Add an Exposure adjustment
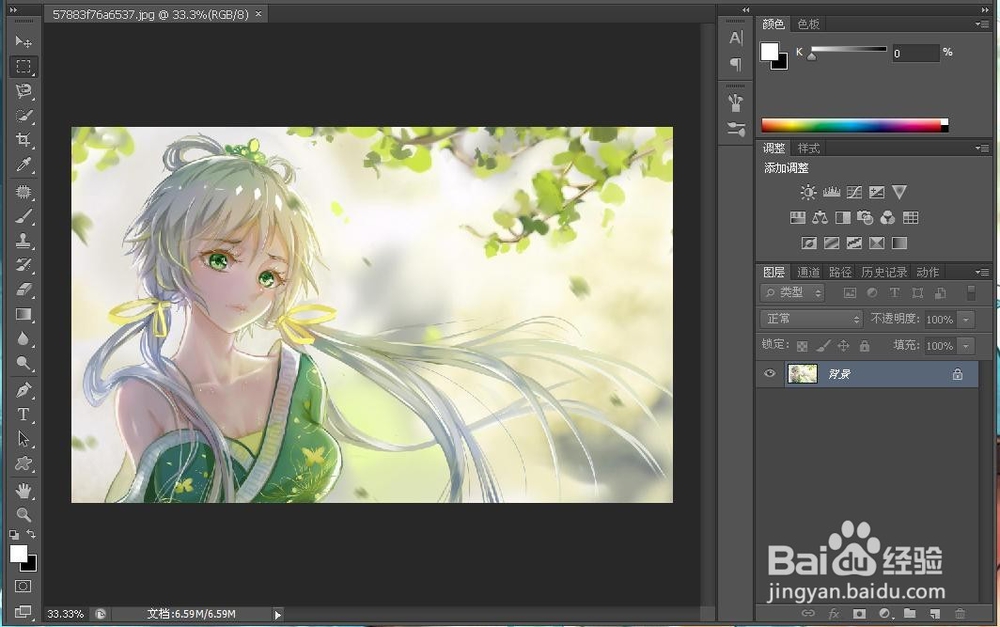The image size is (1000, 627). tap(877, 192)
